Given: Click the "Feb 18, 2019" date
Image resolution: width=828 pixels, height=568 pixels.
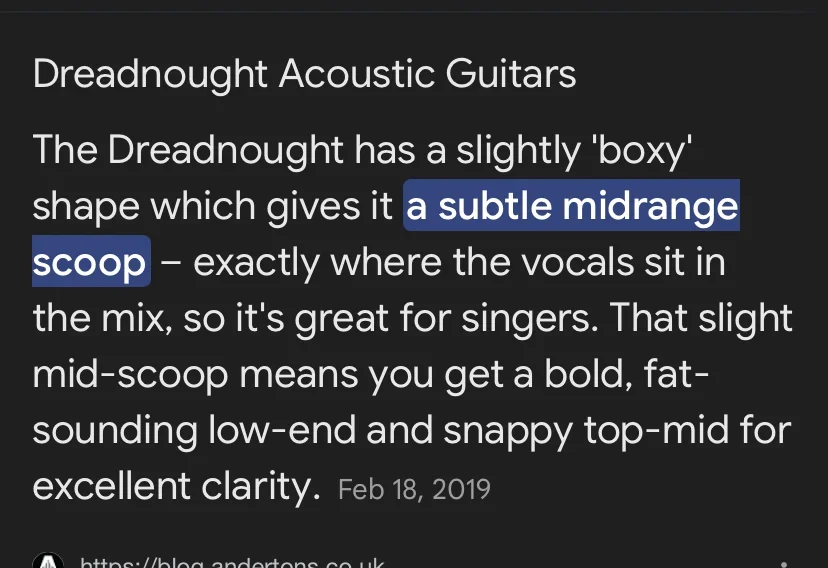Looking at the screenshot, I should click(414, 489).
